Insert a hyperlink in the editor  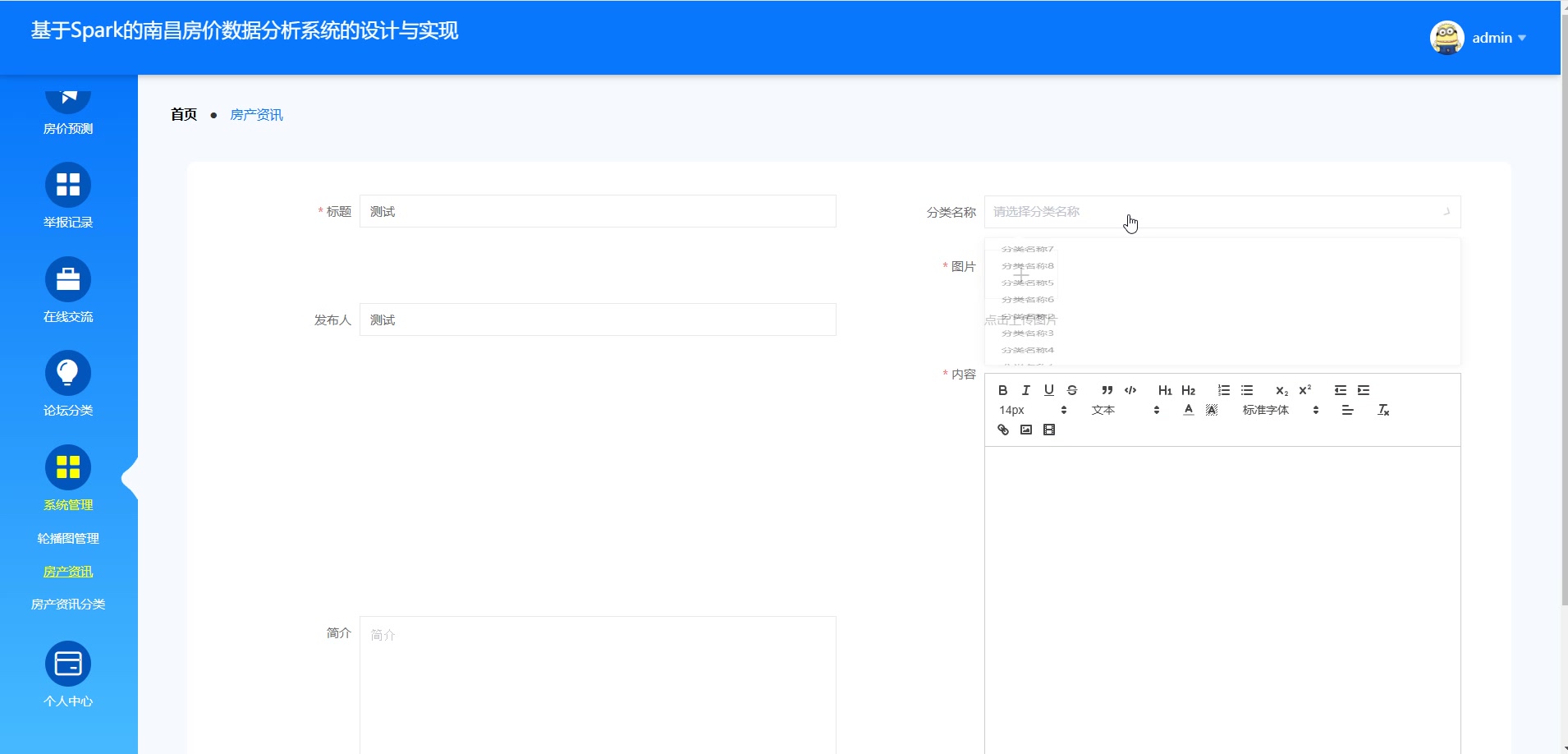point(1002,430)
